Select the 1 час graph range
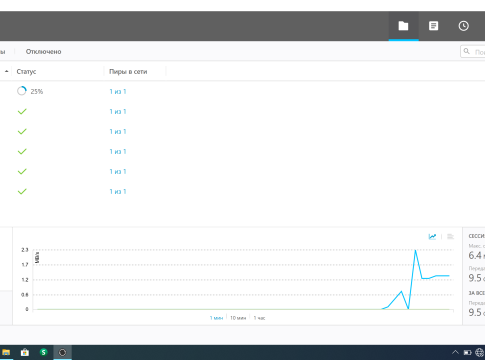485x360 pixels. click(x=259, y=318)
